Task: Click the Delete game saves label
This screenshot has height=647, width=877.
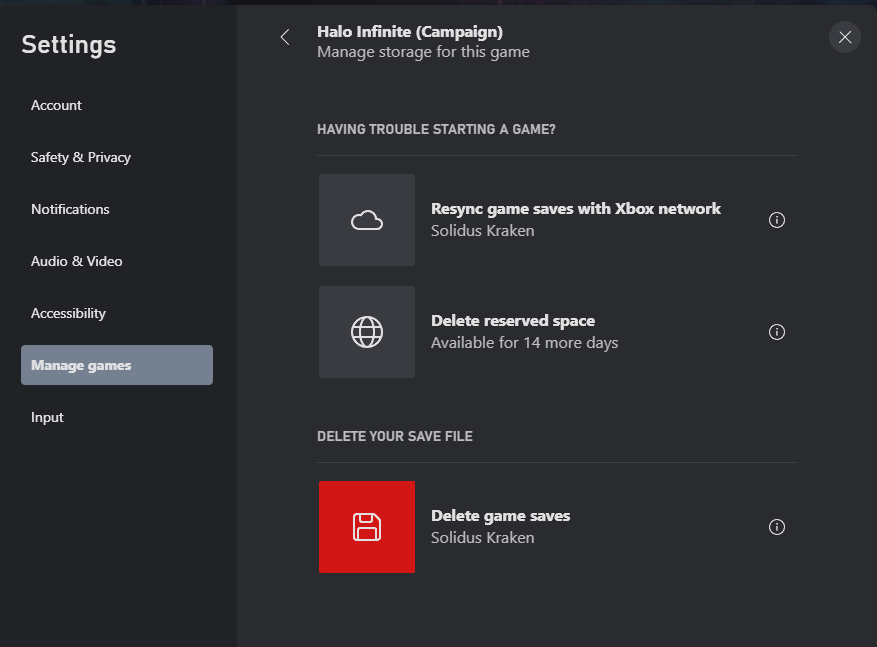Action: tap(501, 516)
